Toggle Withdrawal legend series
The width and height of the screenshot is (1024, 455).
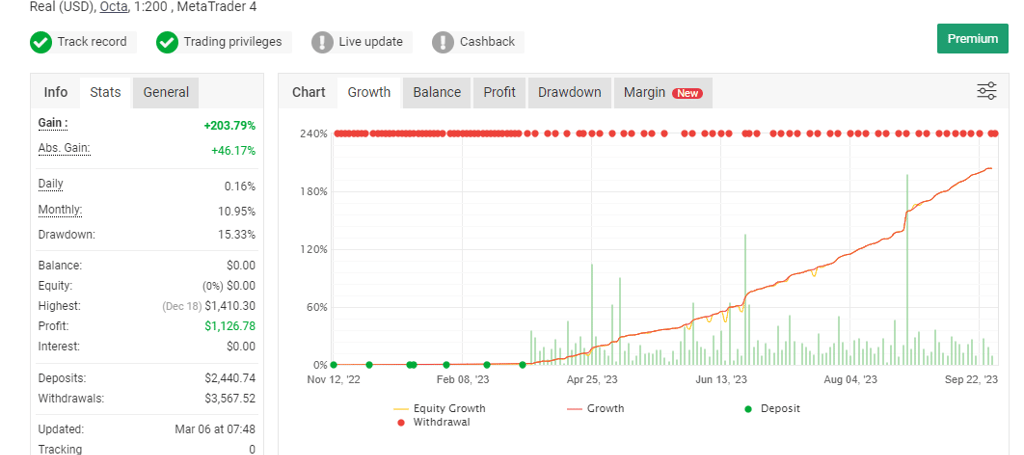(x=434, y=422)
